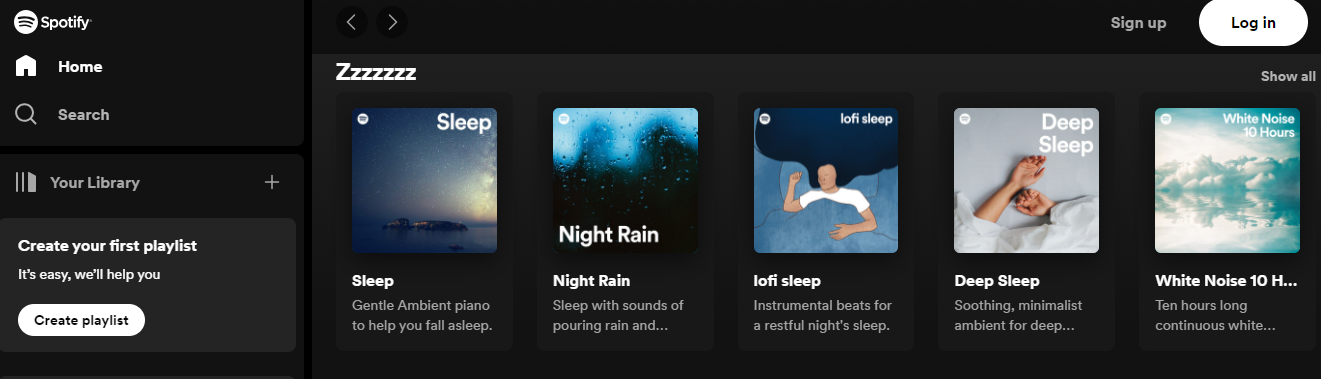Click the plus icon to create playlist
This screenshot has height=379, width=1321.
(x=272, y=182)
